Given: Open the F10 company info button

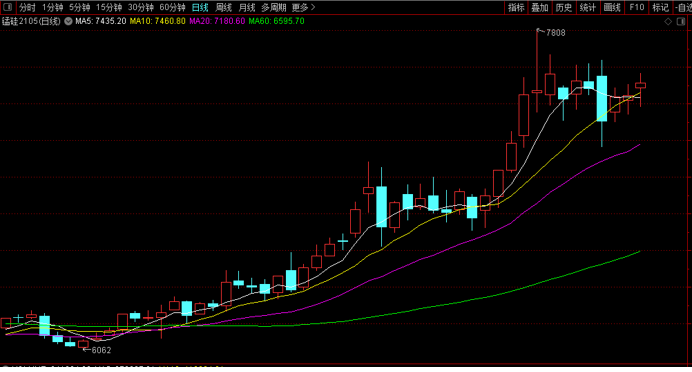Looking at the screenshot, I should [636, 8].
